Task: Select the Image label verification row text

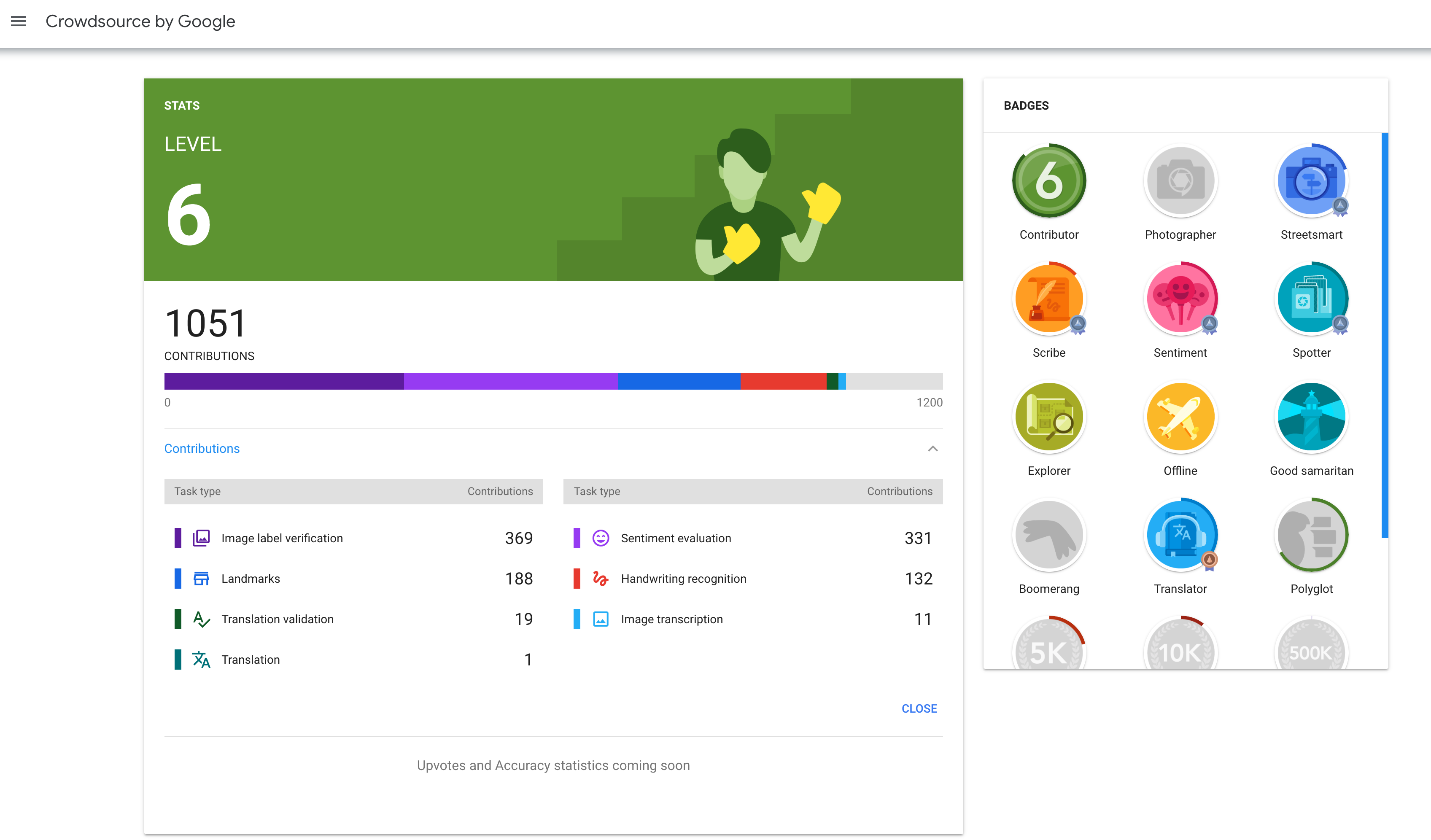Action: [x=282, y=538]
